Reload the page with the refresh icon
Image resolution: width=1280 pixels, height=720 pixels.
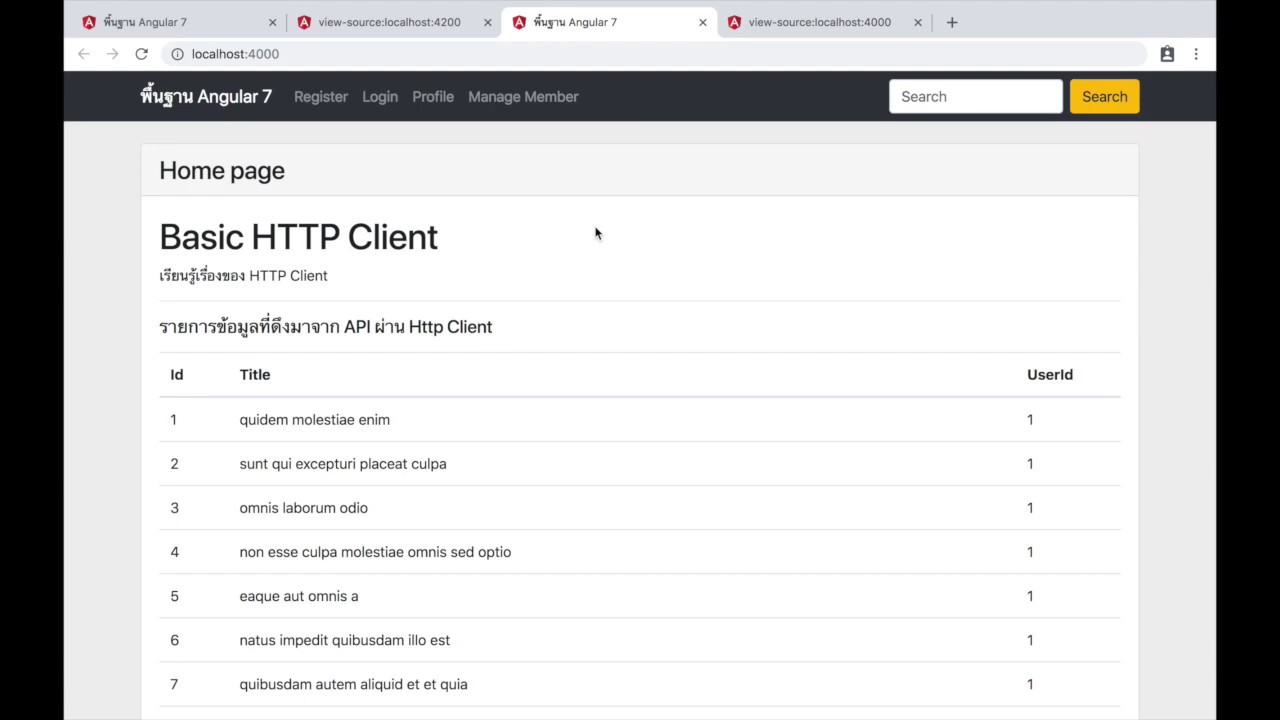pyautogui.click(x=141, y=54)
